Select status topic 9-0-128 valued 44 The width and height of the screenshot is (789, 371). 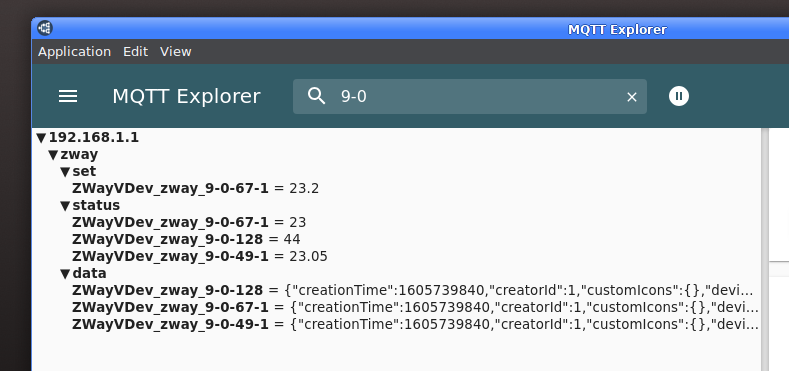click(186, 240)
